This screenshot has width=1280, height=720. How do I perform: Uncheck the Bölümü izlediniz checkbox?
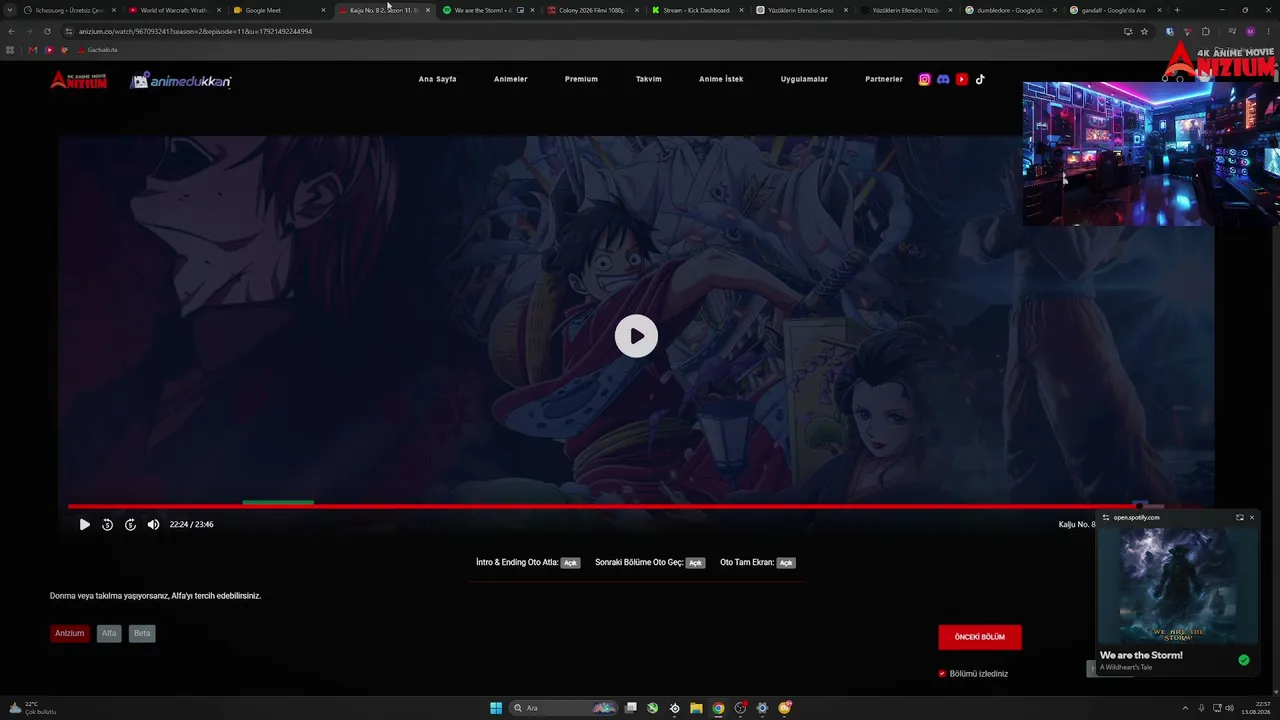coord(942,674)
